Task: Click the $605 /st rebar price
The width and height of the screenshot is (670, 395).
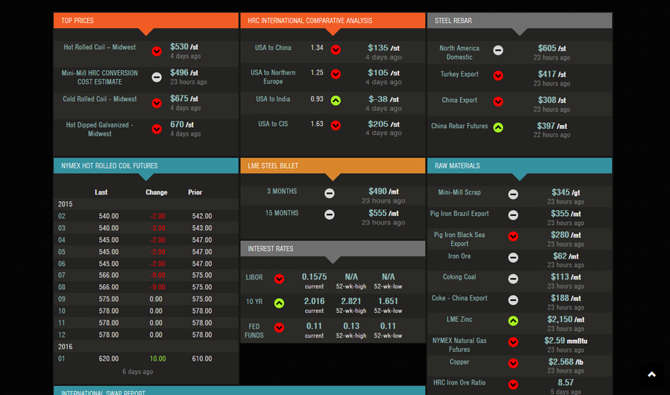Action: 552,48
